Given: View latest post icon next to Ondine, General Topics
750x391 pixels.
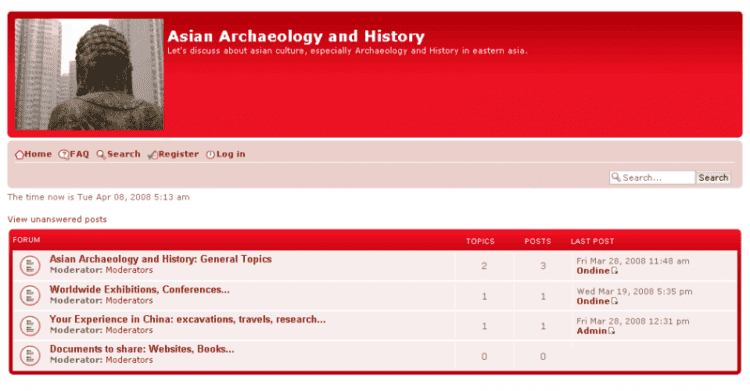Looking at the screenshot, I should (615, 271).
